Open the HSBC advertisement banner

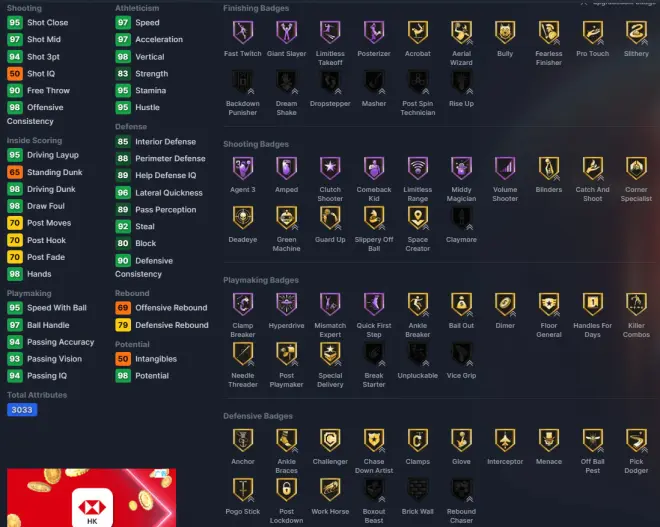point(91,498)
